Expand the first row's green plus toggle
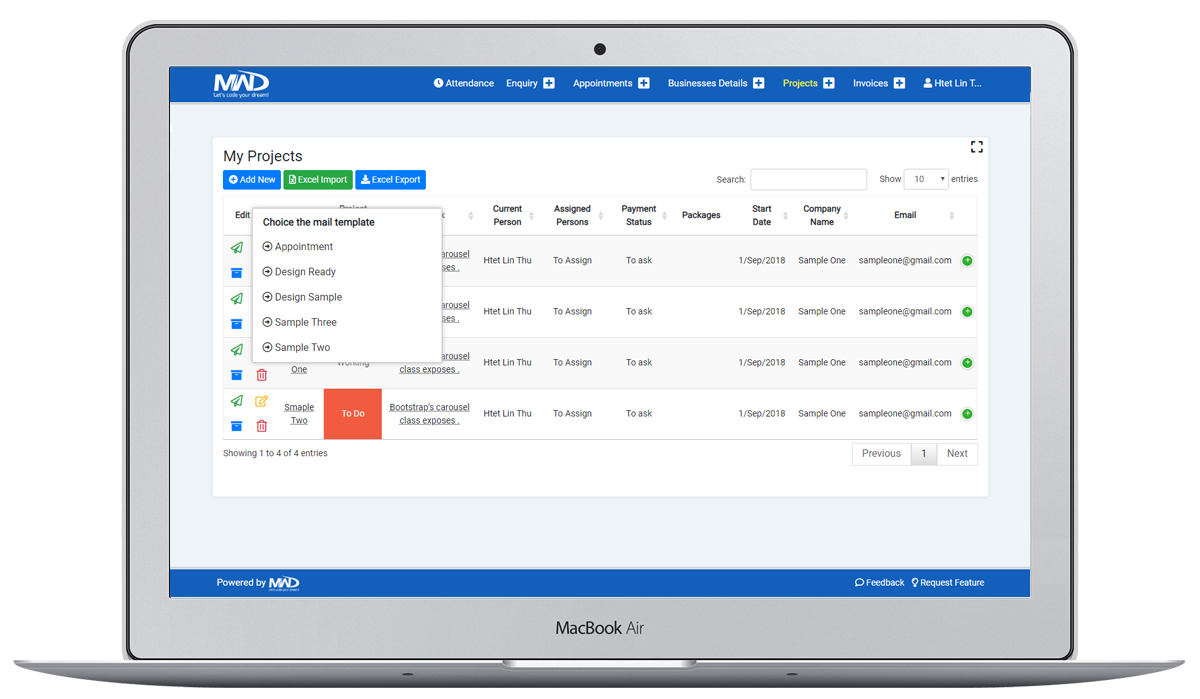 [967, 261]
